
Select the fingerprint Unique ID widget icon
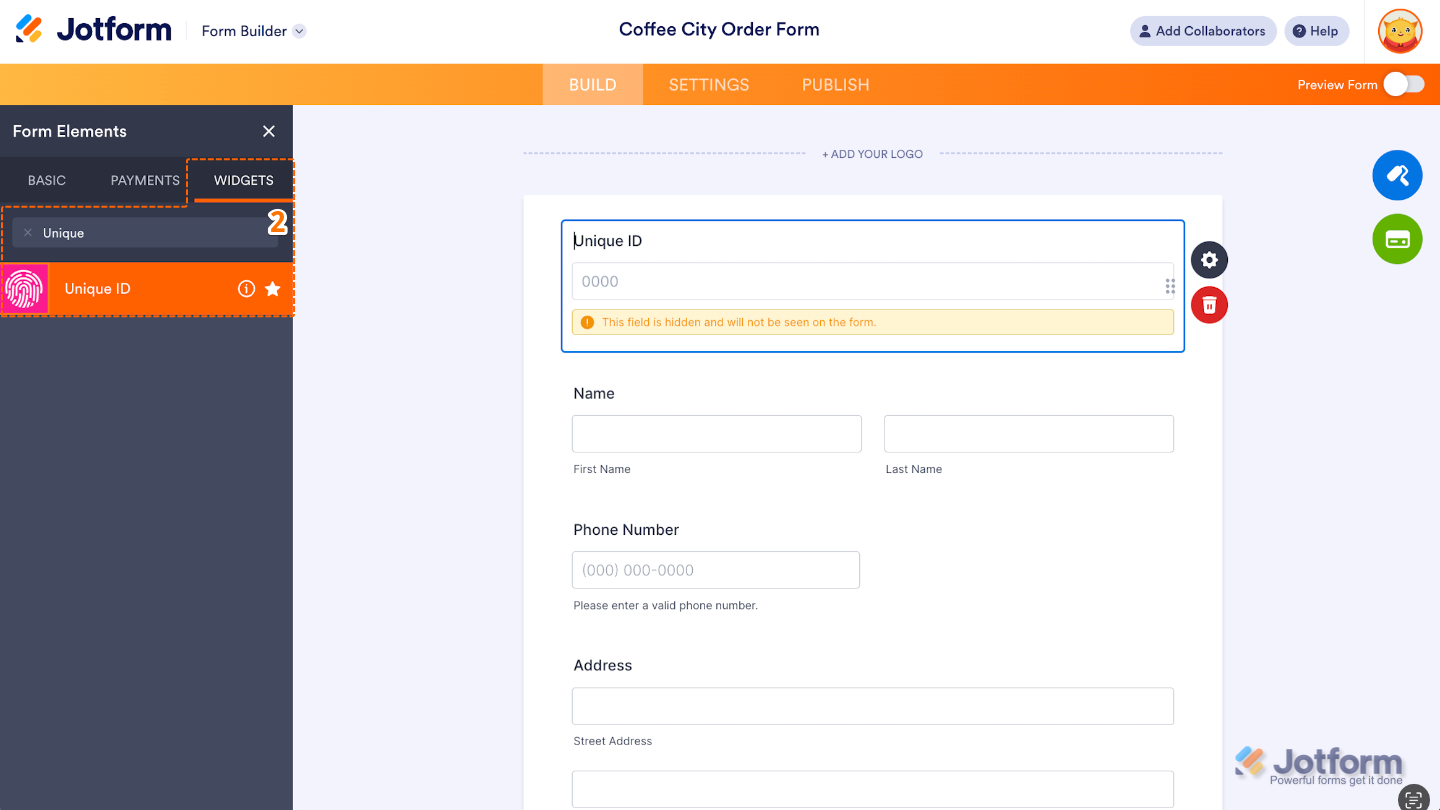coord(25,289)
